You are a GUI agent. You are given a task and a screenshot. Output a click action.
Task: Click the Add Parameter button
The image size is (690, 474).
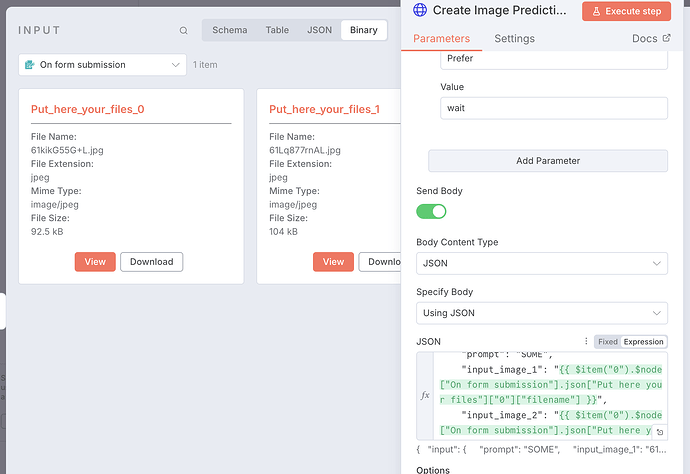(x=548, y=161)
